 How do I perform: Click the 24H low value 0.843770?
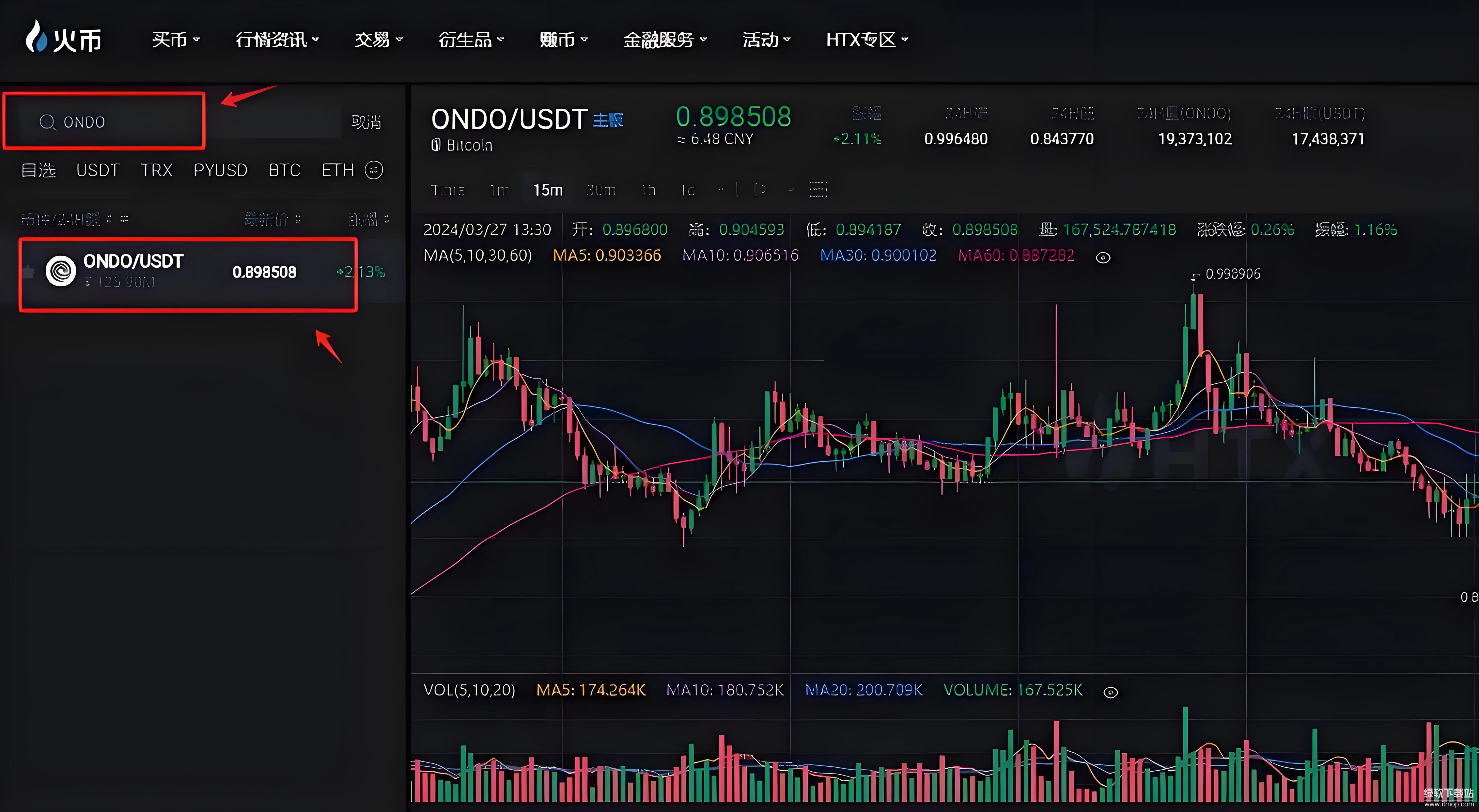pos(1062,139)
